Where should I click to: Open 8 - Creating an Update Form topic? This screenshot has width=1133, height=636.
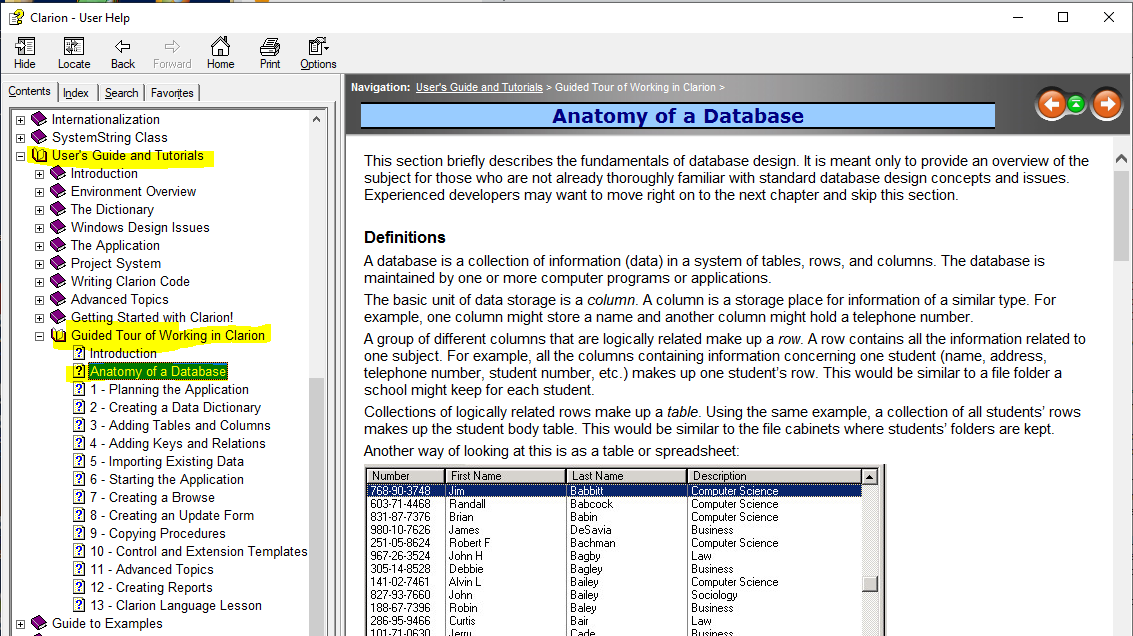click(x=172, y=515)
